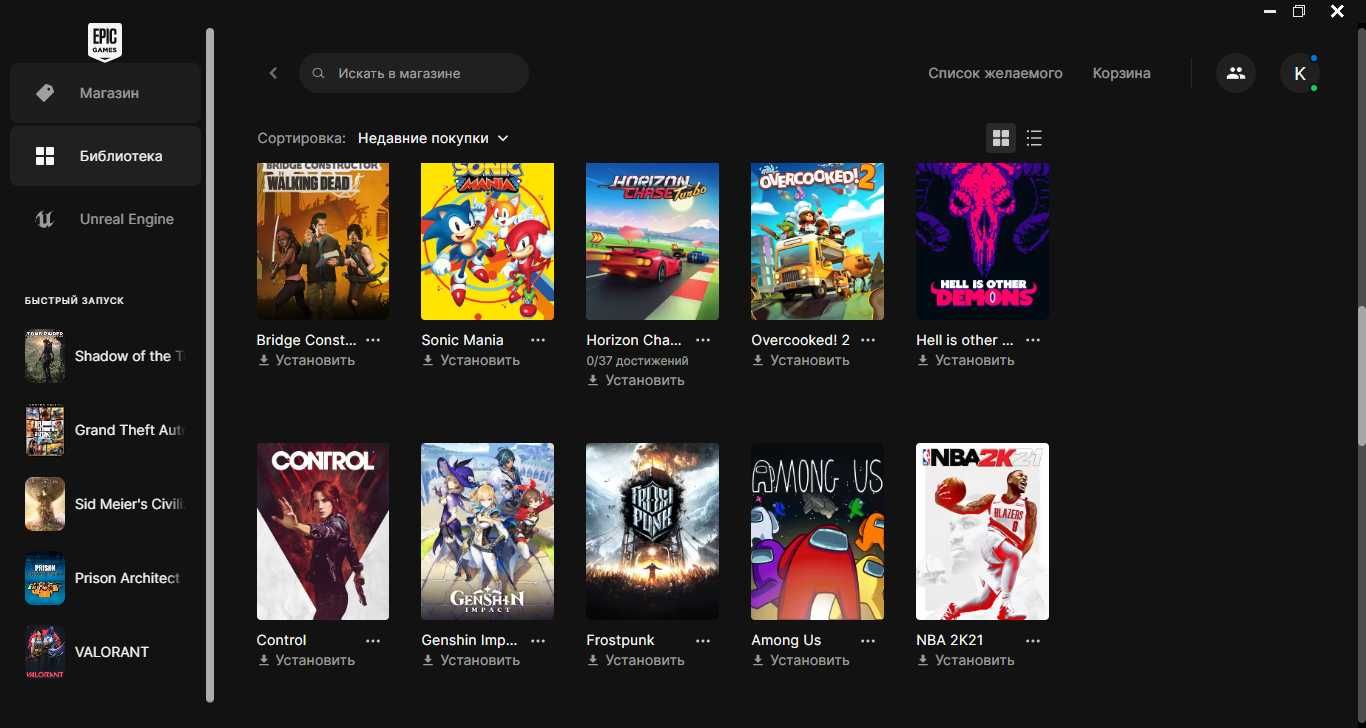Open NBA 2K21 cover art
This screenshot has height=728, width=1366.
click(982, 531)
